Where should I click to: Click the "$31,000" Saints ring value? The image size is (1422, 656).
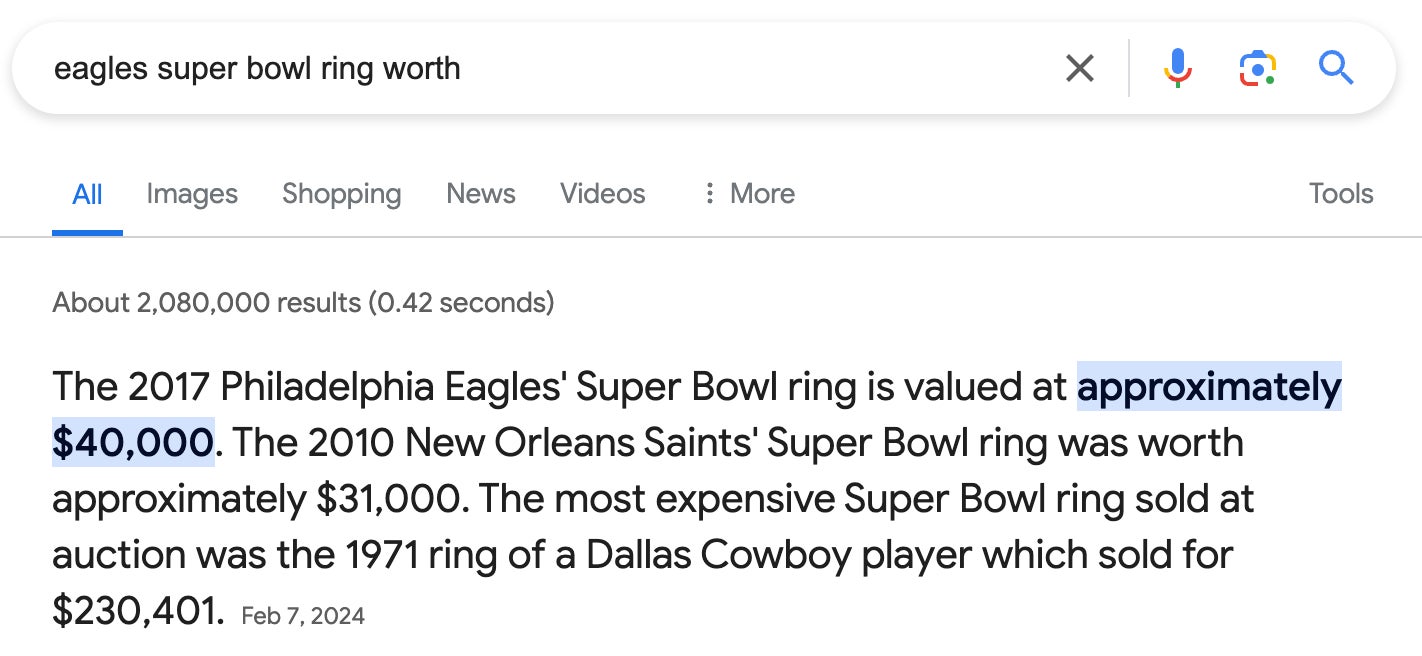point(388,498)
